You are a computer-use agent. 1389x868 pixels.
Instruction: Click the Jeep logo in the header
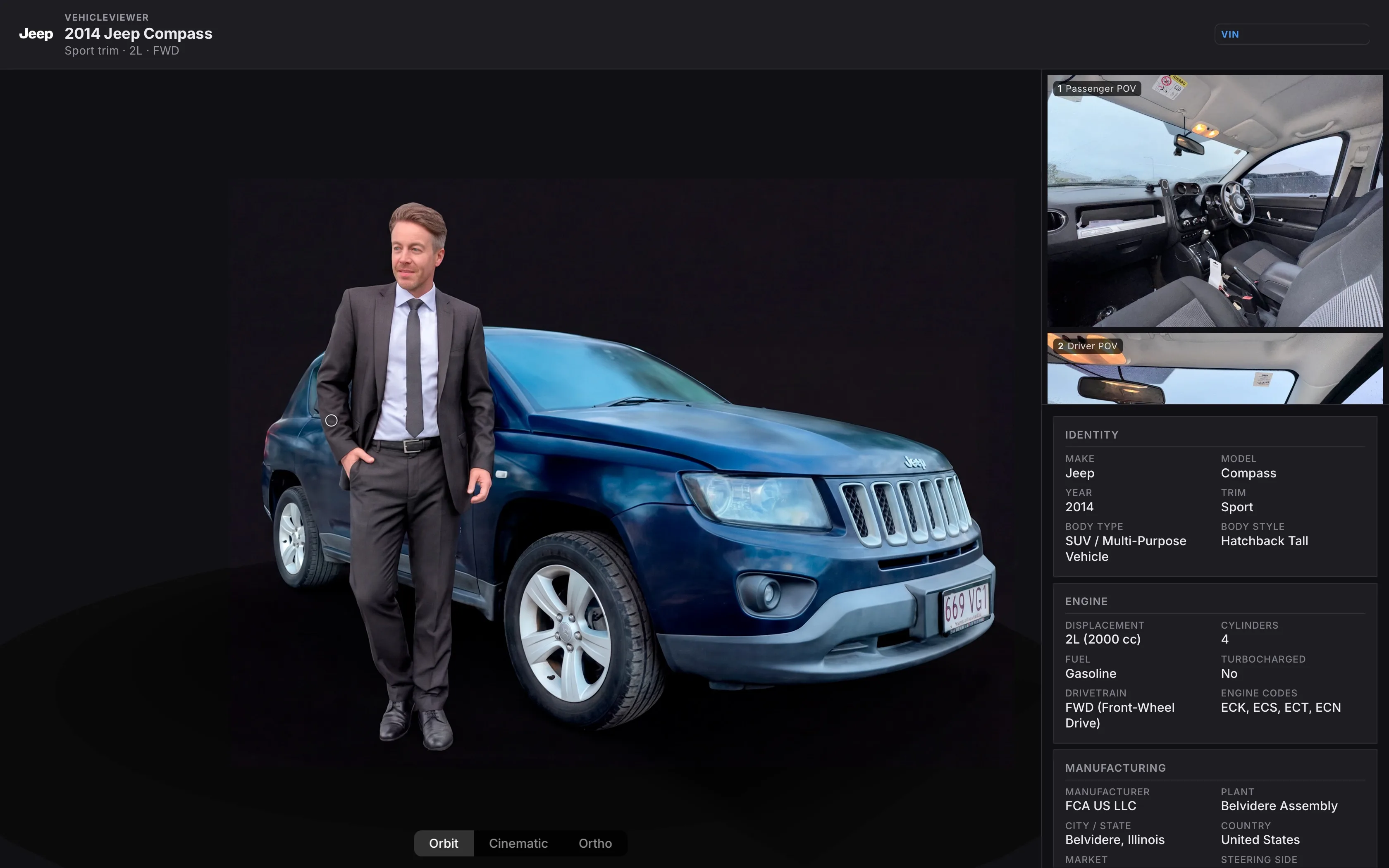click(36, 34)
